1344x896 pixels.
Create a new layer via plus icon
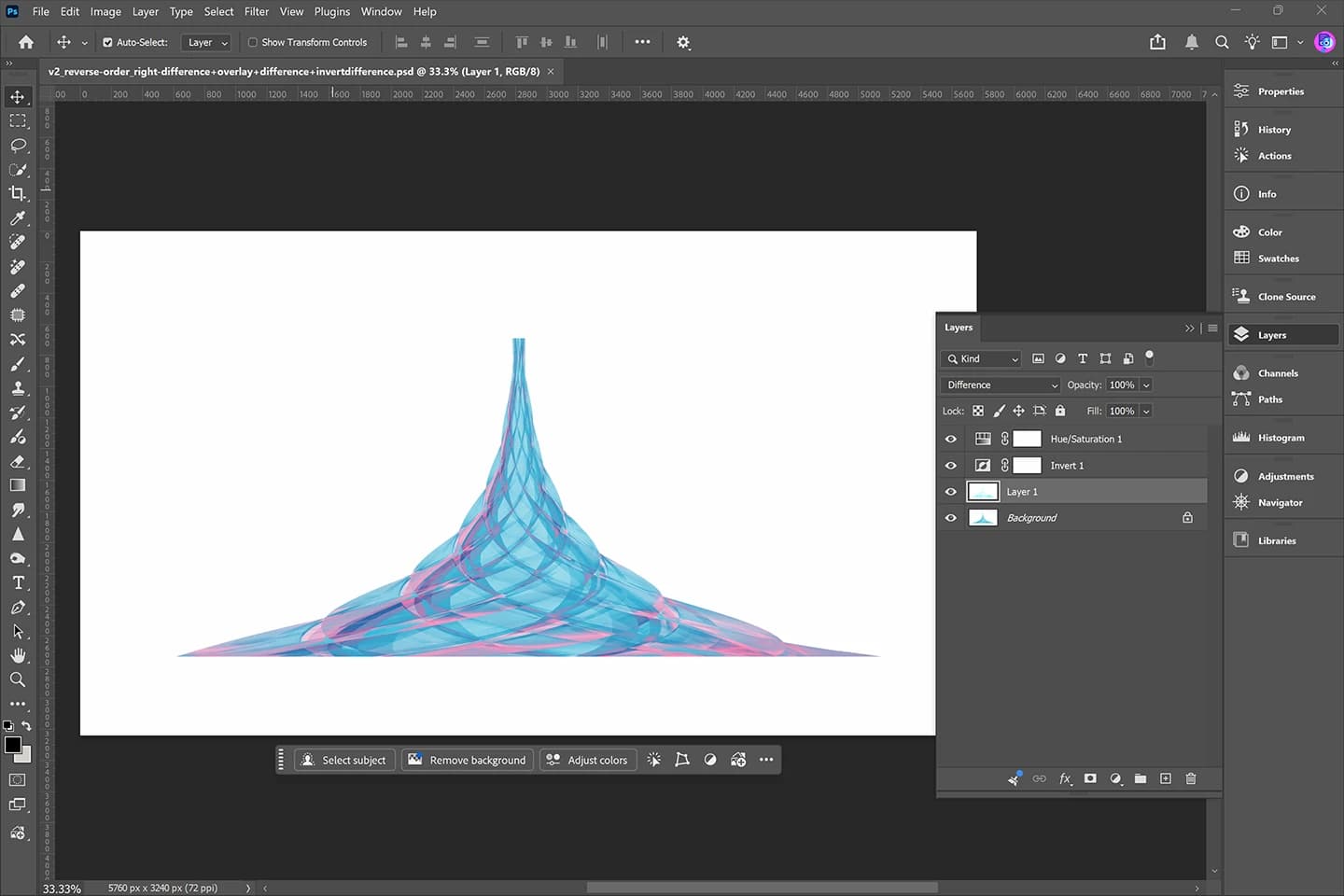click(x=1166, y=778)
